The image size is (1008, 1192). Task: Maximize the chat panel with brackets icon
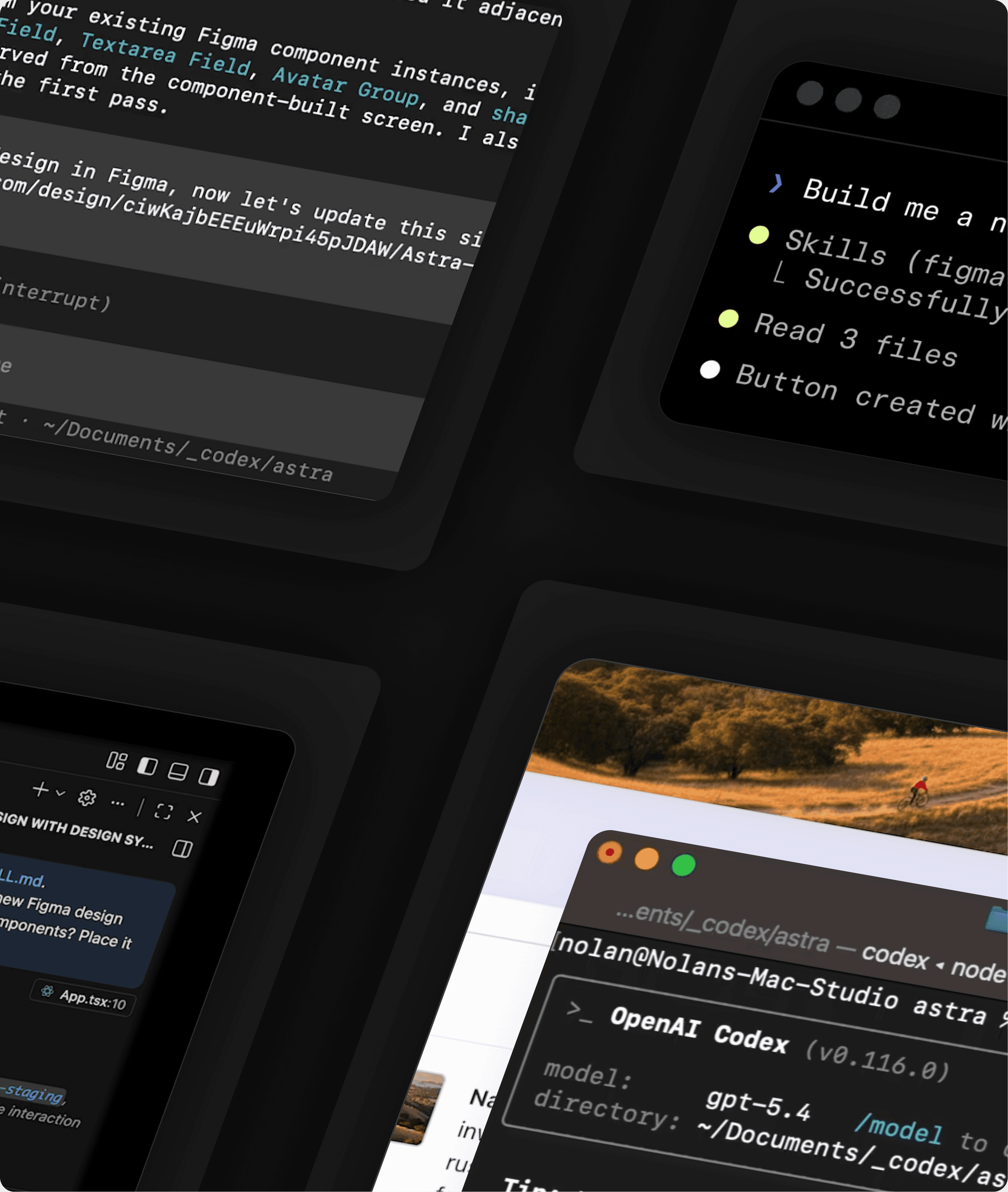coord(164,811)
